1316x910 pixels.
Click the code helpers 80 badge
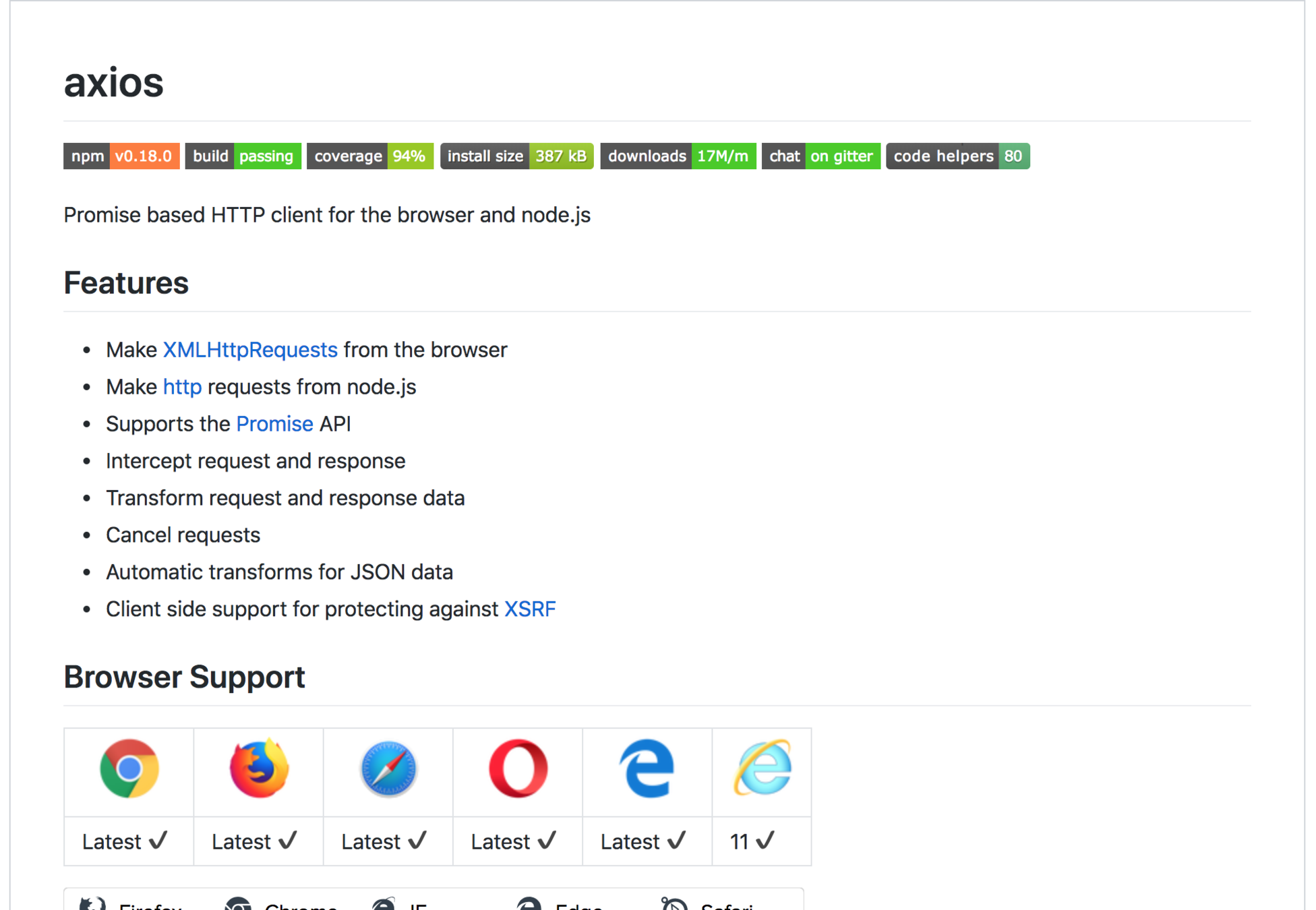point(957,156)
